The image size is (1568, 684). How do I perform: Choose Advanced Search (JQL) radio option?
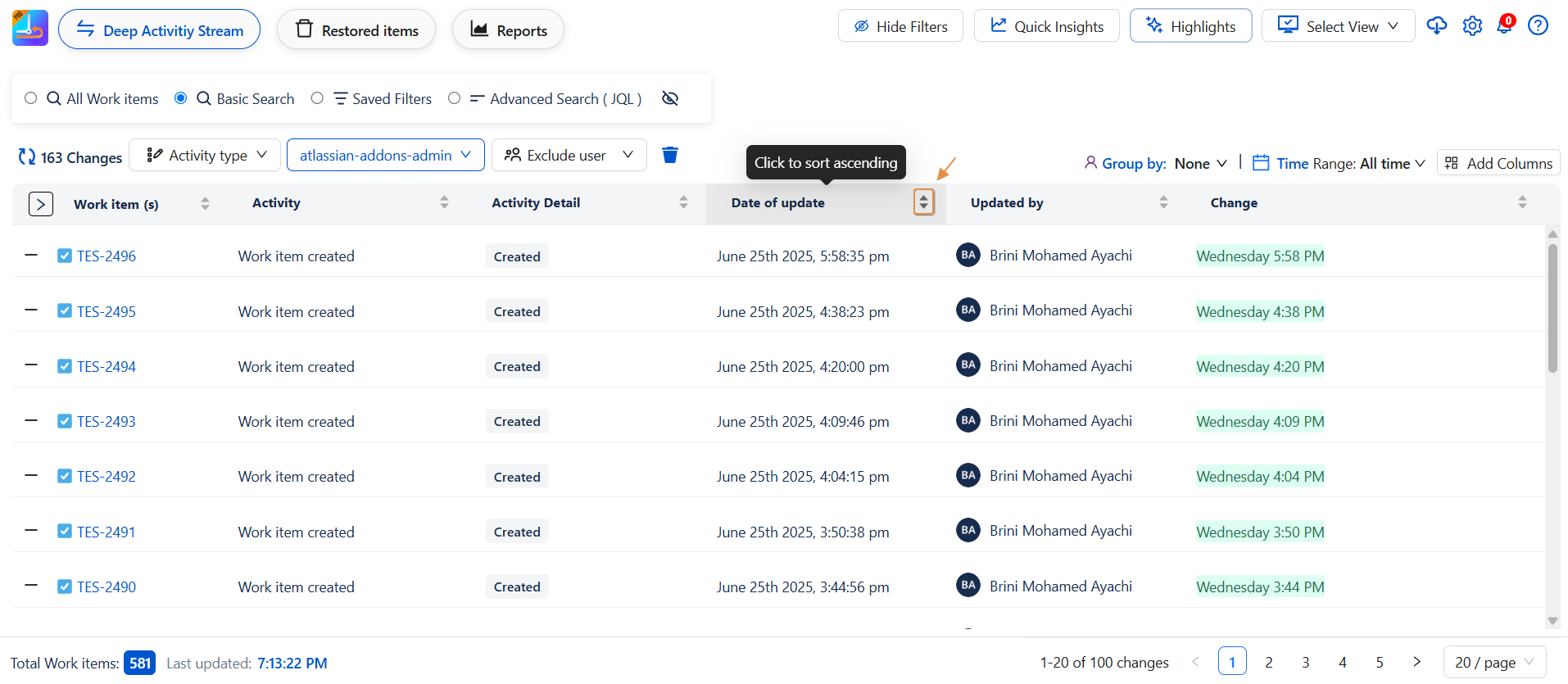[454, 98]
